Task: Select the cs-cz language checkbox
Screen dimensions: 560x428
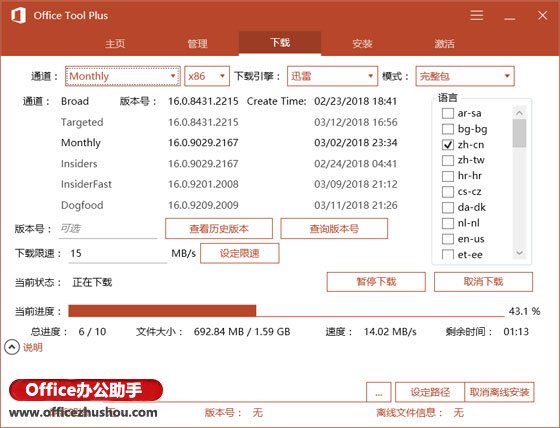Action: (x=448, y=192)
